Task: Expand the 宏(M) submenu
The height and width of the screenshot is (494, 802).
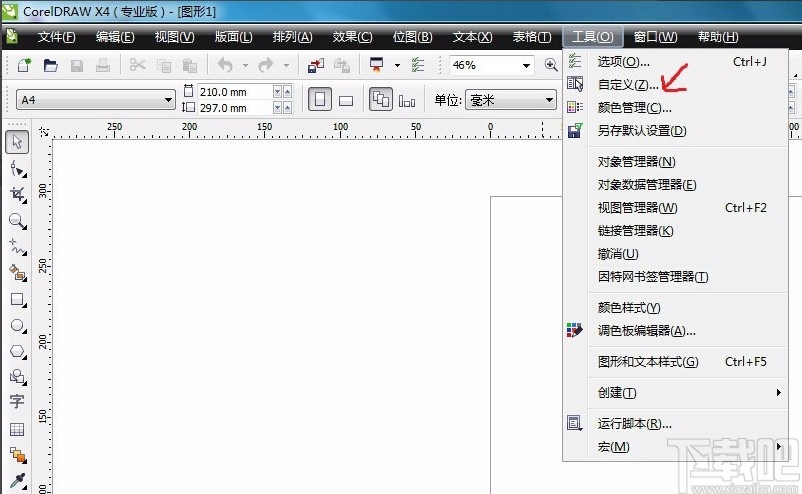Action: 687,446
